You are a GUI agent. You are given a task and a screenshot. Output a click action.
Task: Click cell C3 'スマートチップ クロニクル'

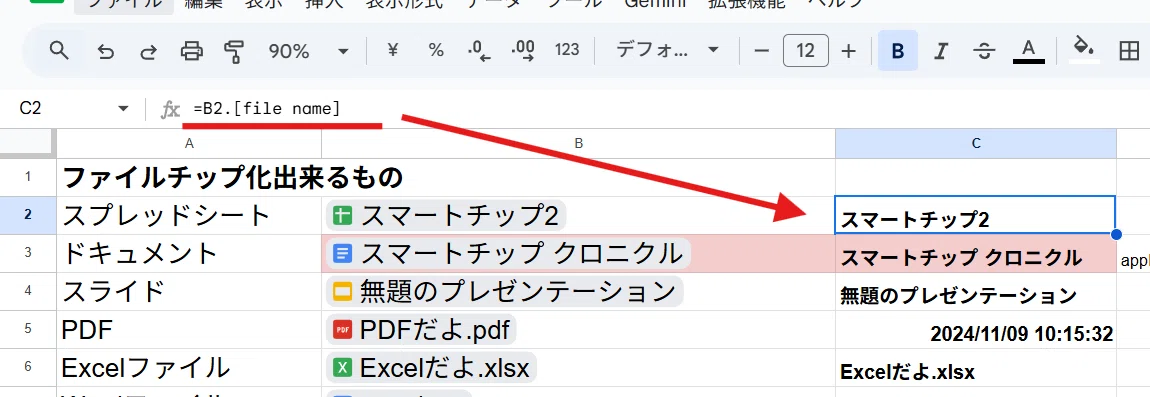pyautogui.click(x=976, y=253)
